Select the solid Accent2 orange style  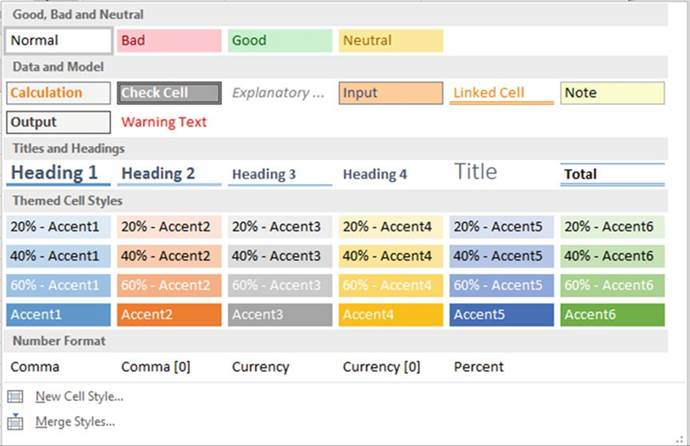169,315
